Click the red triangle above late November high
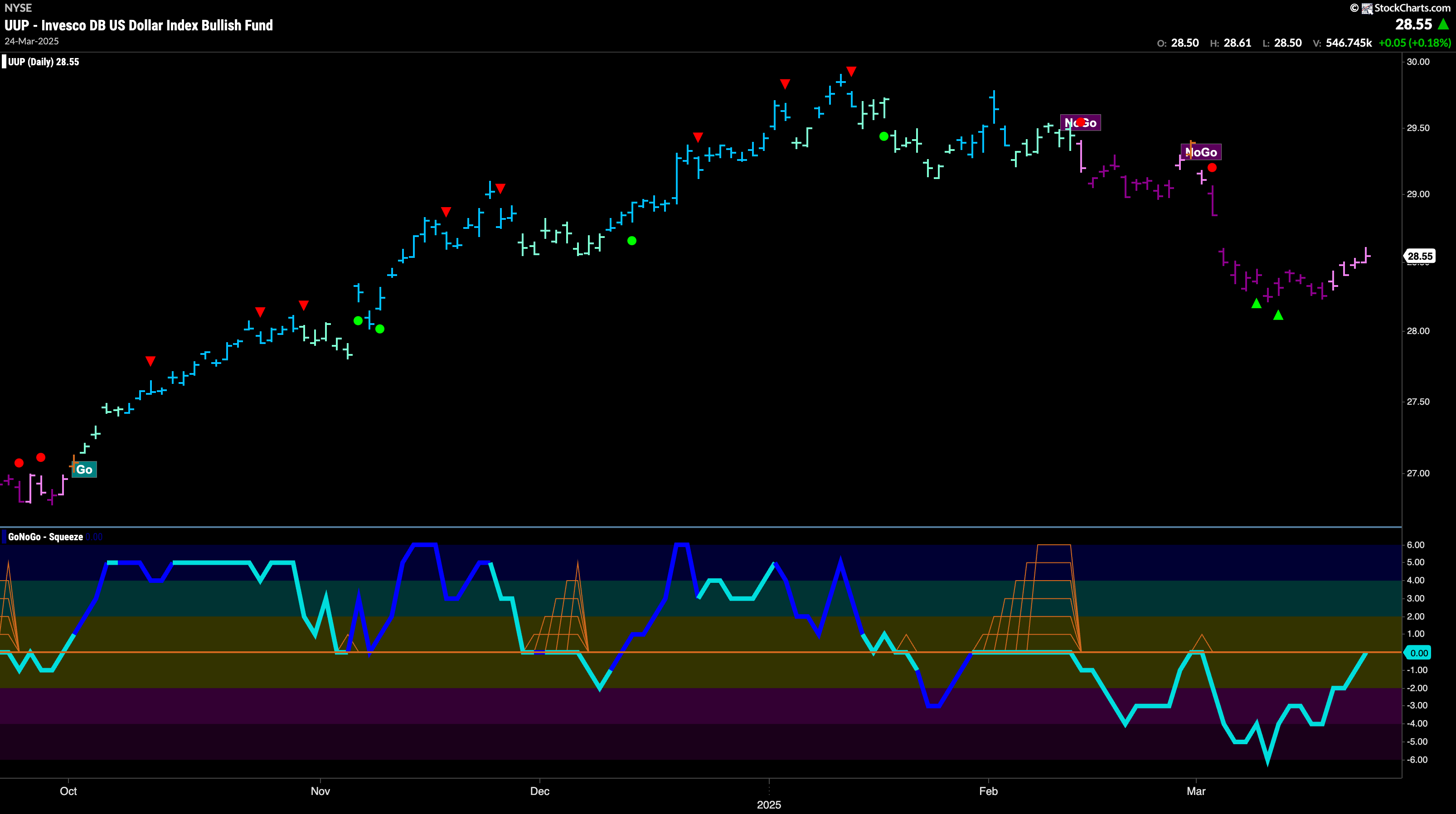 click(x=500, y=188)
